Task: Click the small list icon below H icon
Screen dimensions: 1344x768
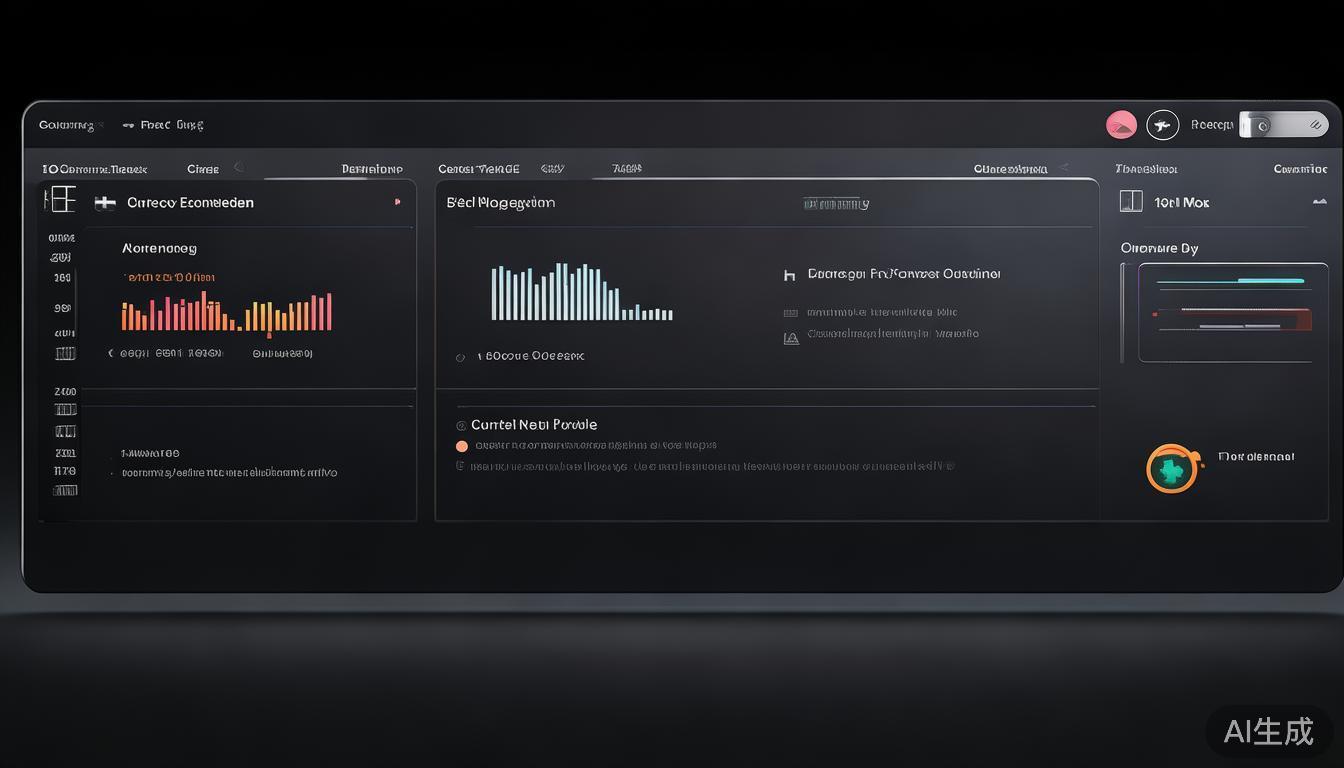Action: click(790, 313)
